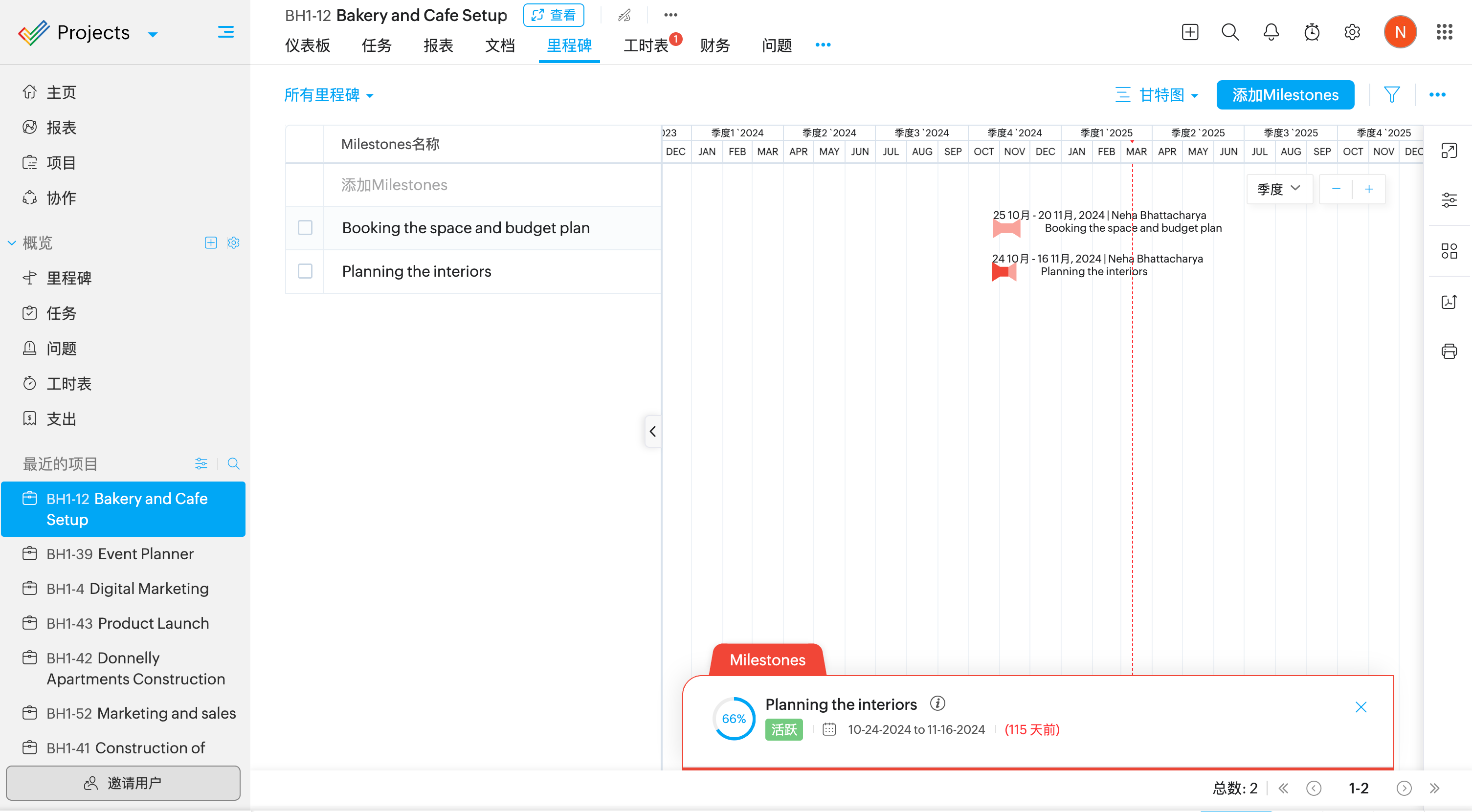This screenshot has height=812, width=1472.
Task: Open the apps grid icon at top right
Action: pyautogui.click(x=1444, y=32)
